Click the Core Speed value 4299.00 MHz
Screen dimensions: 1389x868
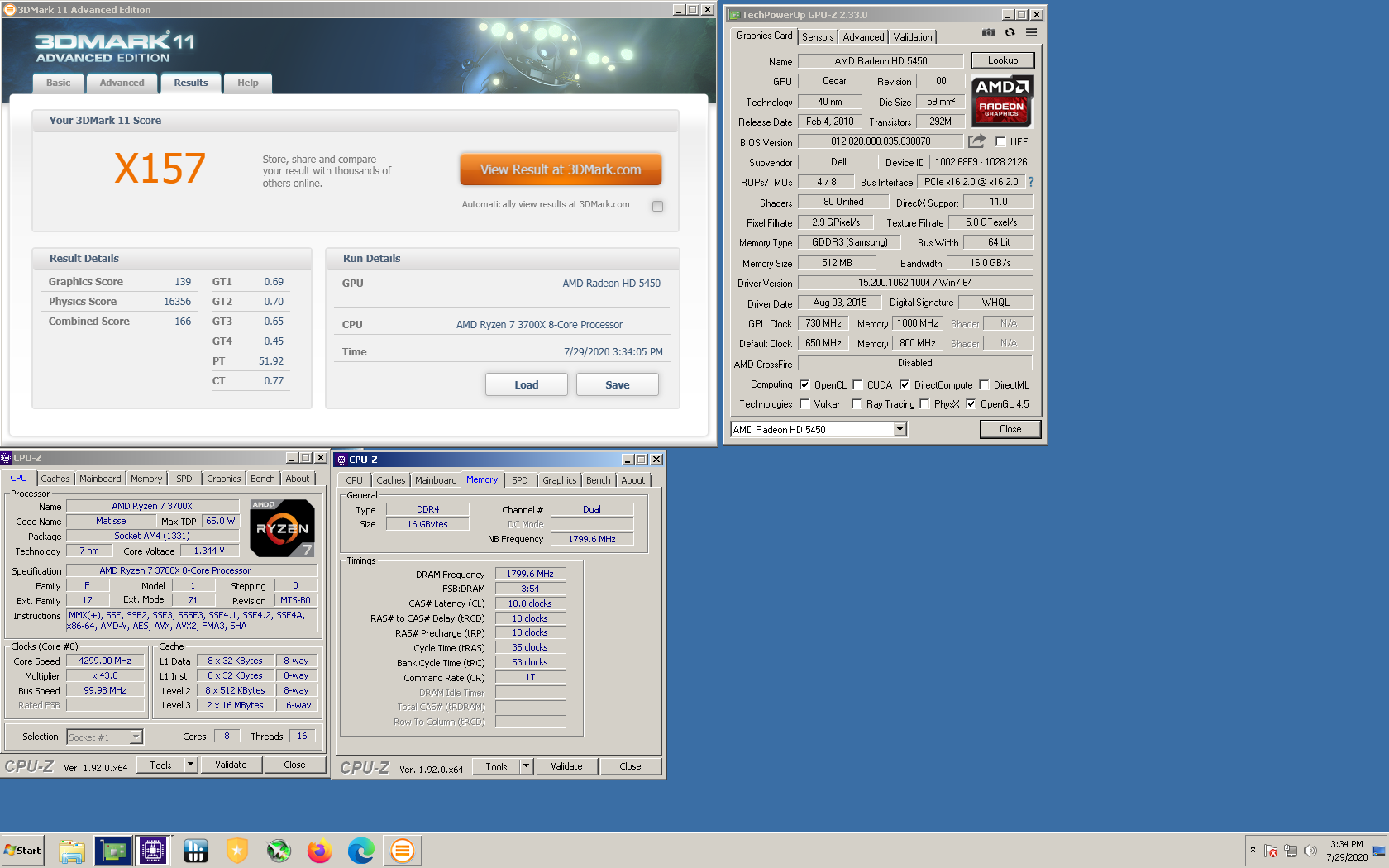click(x=105, y=661)
